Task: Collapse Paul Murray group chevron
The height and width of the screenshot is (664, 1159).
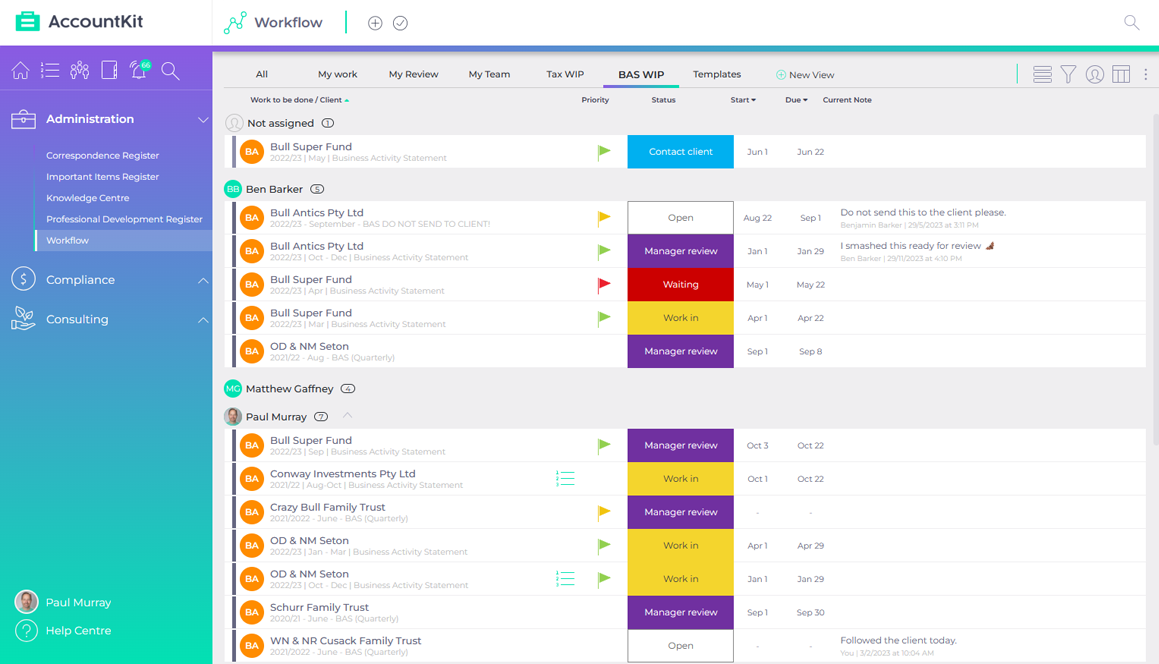Action: 347,416
